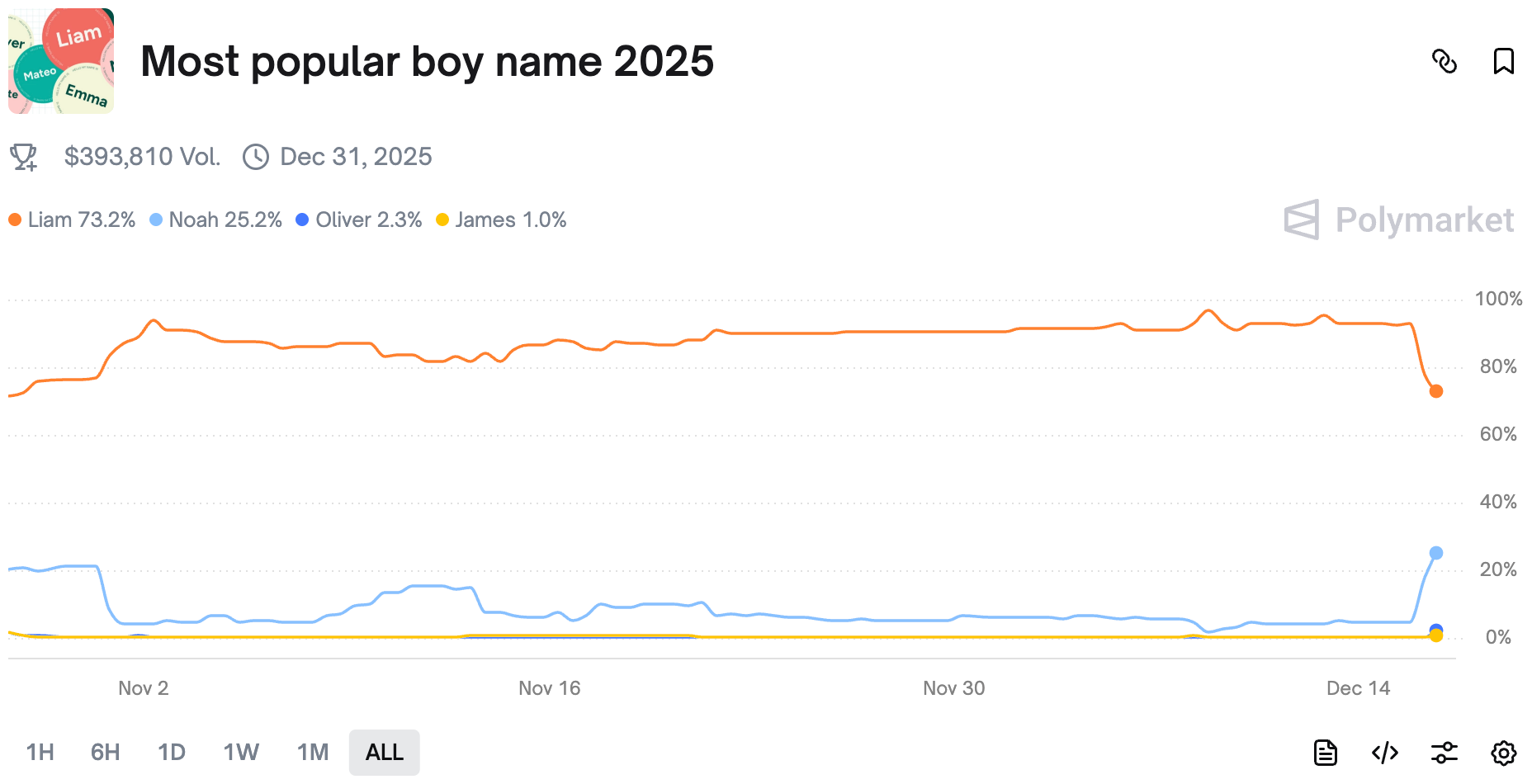The image size is (1532, 784).
Task: Choose the 1M time range
Action: pyautogui.click(x=313, y=753)
